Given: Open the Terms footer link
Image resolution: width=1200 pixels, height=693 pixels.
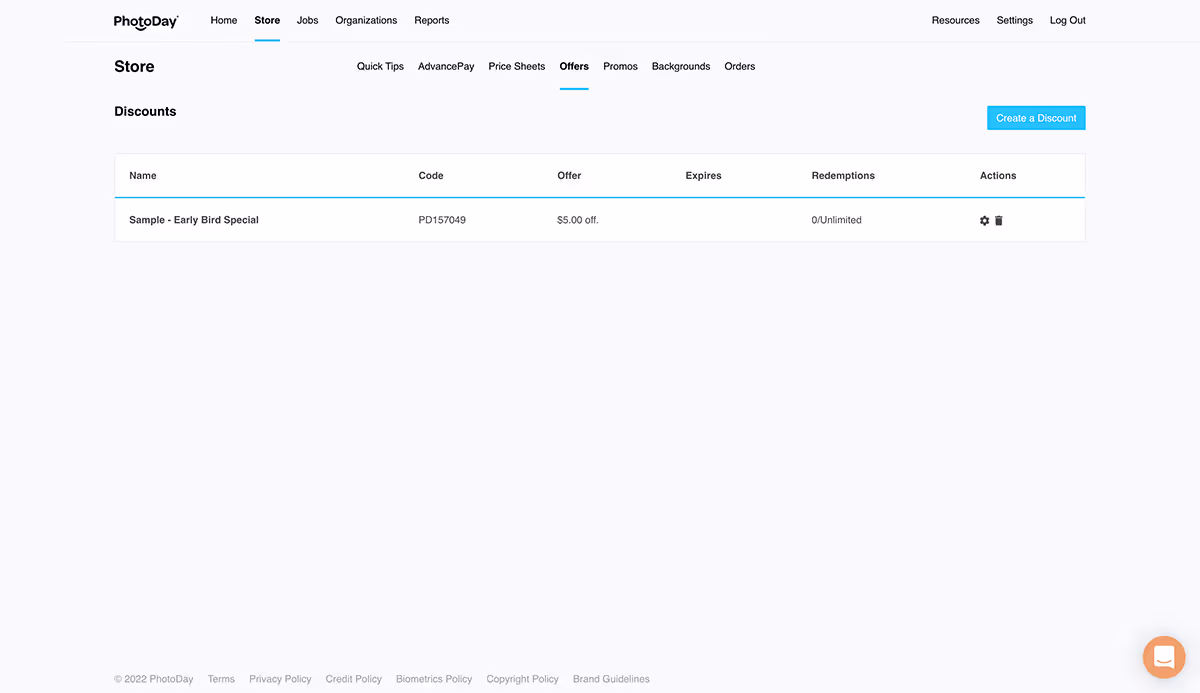Looking at the screenshot, I should (x=221, y=679).
